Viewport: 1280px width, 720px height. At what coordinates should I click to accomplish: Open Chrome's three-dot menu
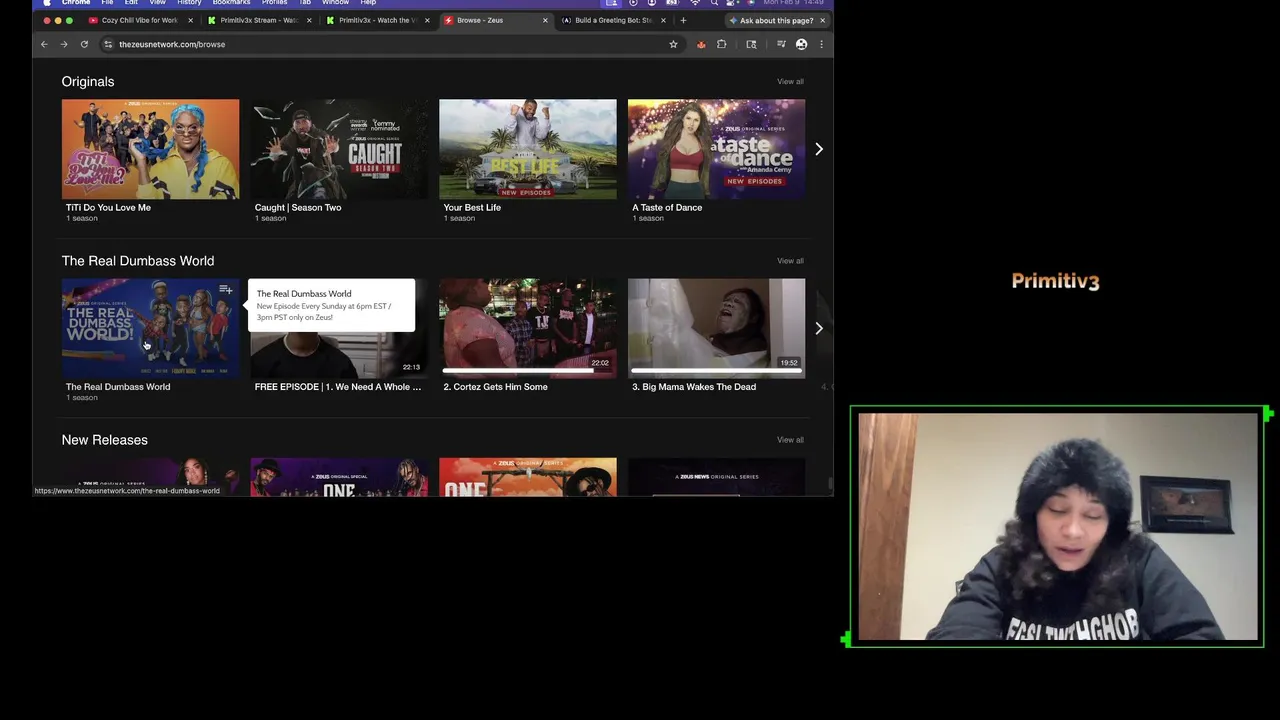(x=821, y=44)
